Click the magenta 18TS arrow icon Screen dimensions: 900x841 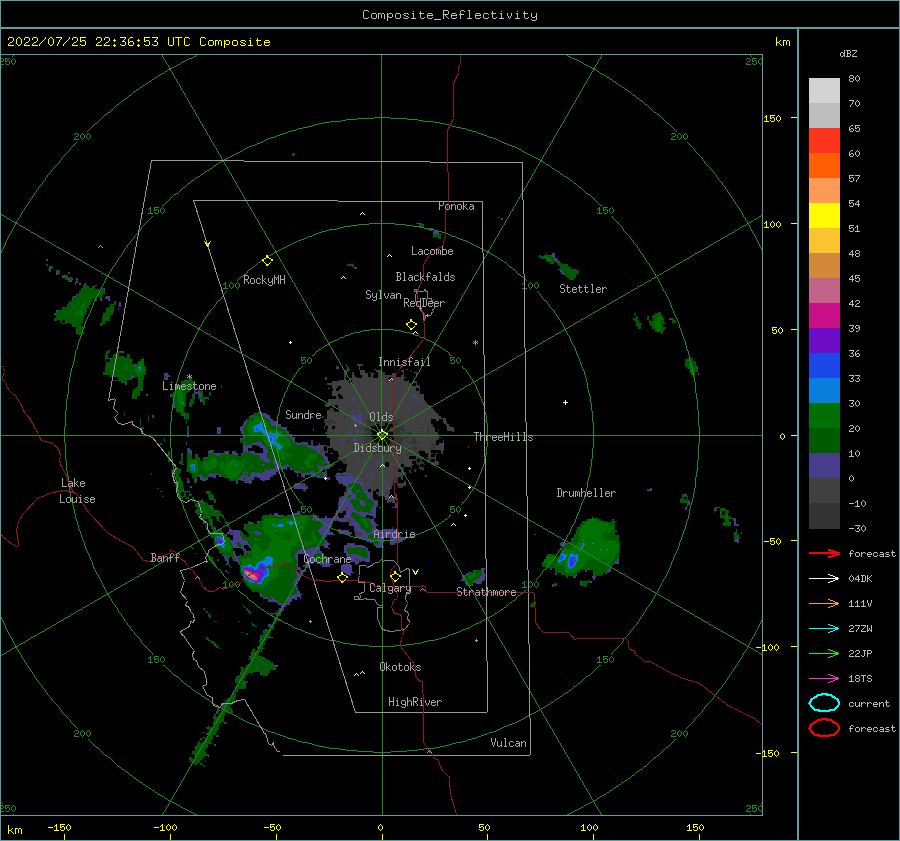[824, 679]
